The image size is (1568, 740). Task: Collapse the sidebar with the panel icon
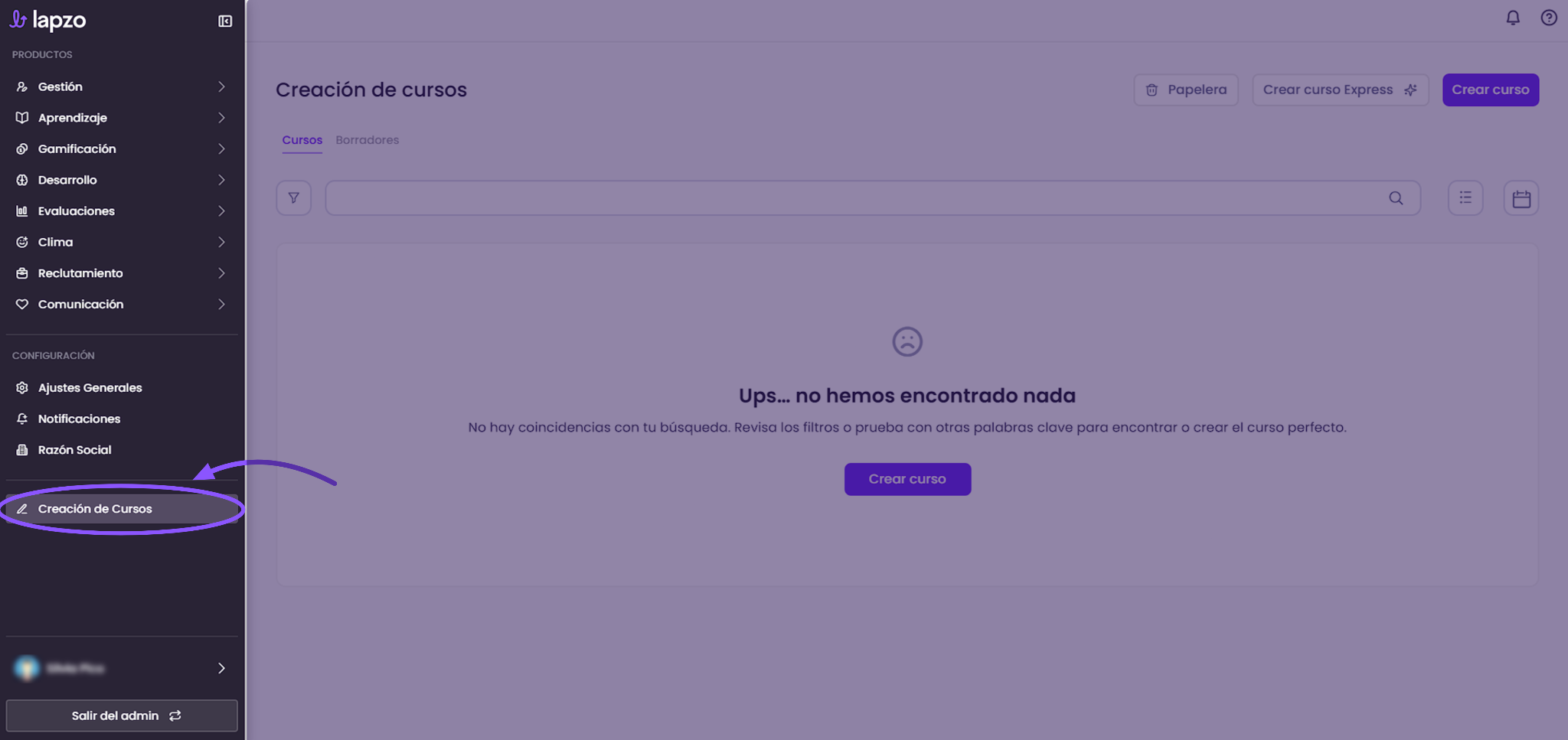pos(225,21)
